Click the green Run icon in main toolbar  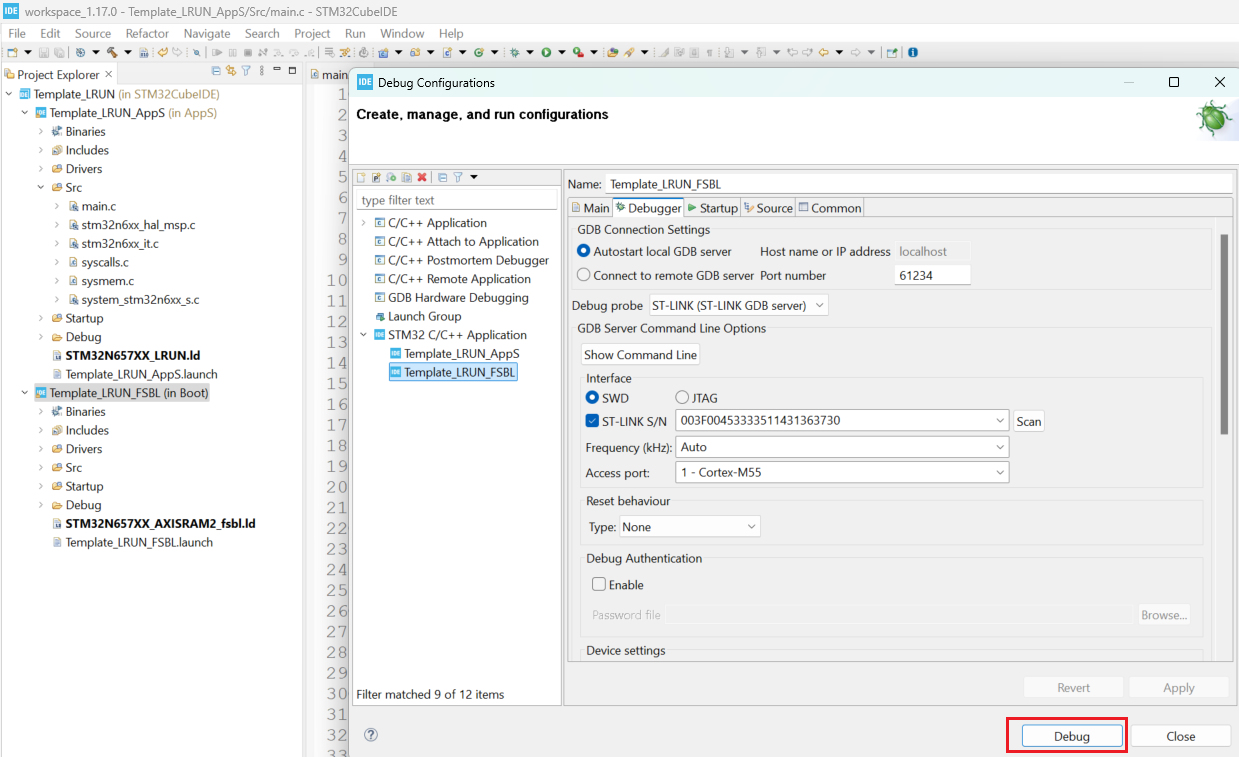(546, 52)
